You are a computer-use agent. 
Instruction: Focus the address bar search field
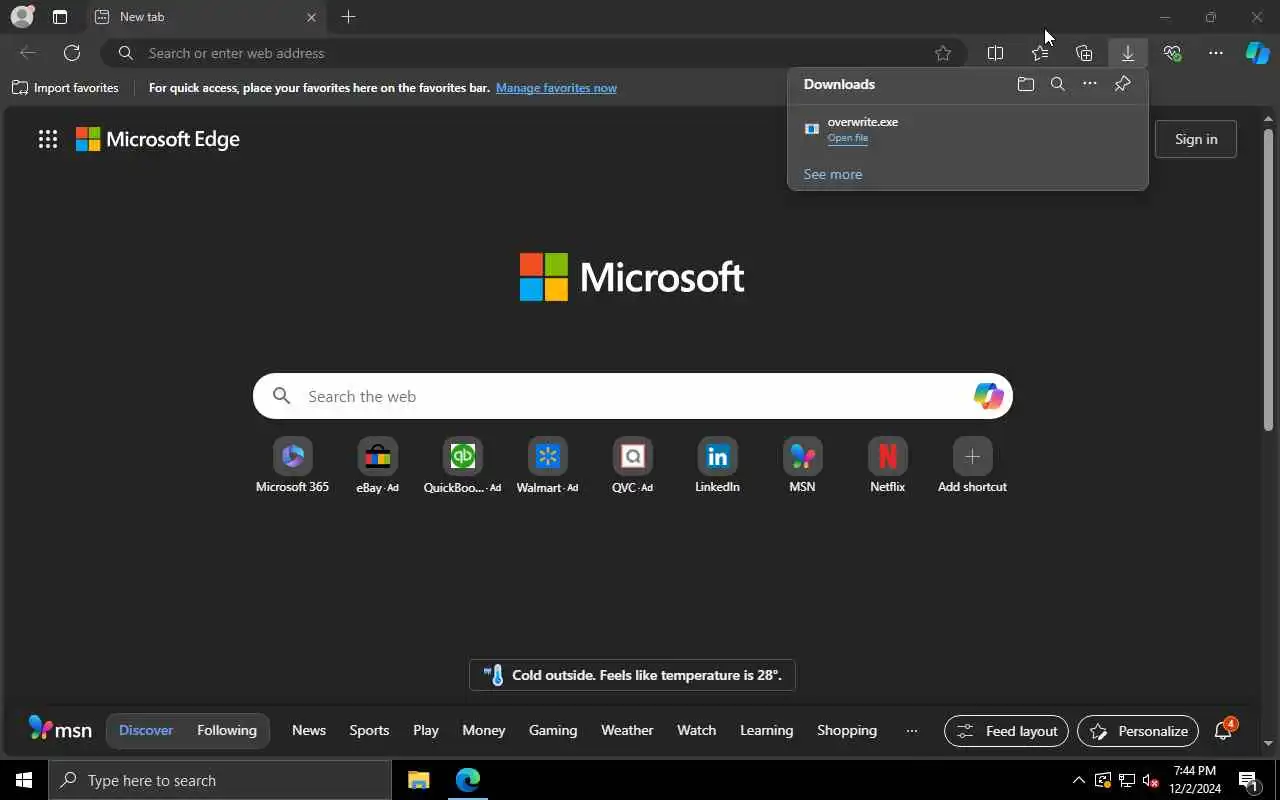click(x=534, y=53)
